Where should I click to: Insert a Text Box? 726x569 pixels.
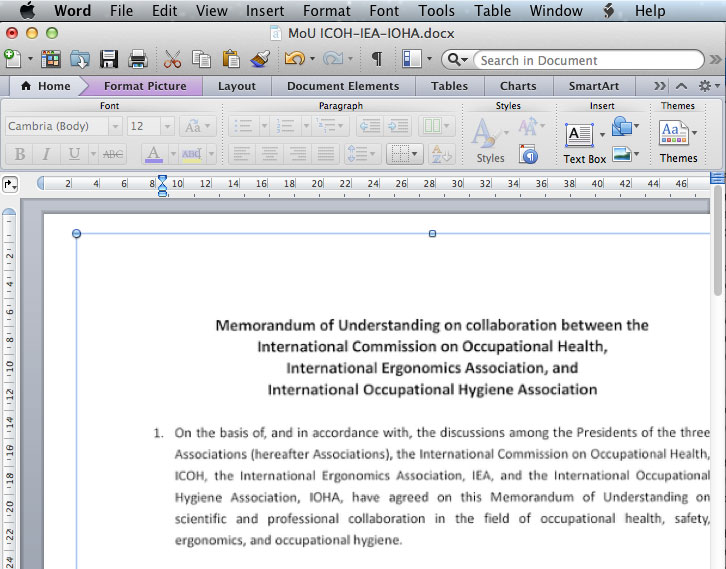coord(579,136)
